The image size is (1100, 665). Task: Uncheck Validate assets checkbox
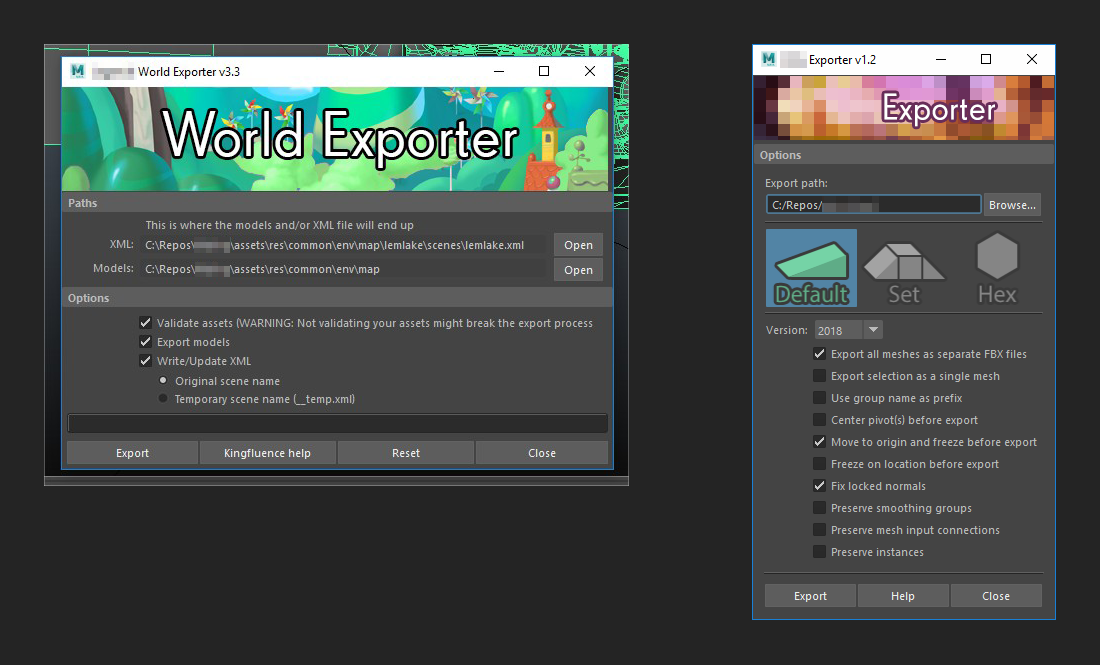[146, 323]
